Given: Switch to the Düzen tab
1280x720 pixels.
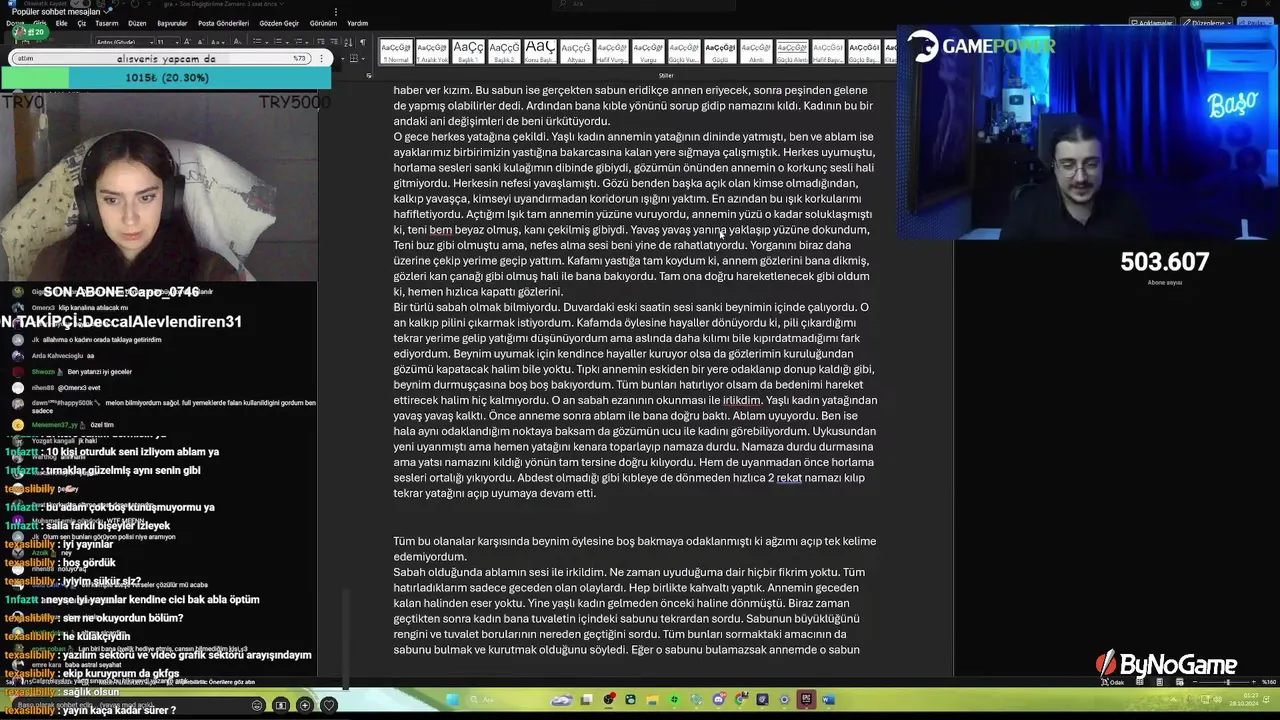Looking at the screenshot, I should pyautogui.click(x=137, y=23).
